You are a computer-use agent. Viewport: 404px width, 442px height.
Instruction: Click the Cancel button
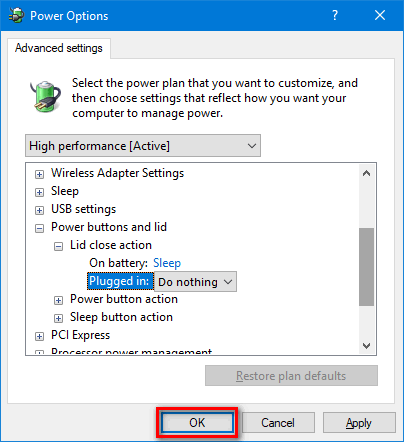(278, 423)
